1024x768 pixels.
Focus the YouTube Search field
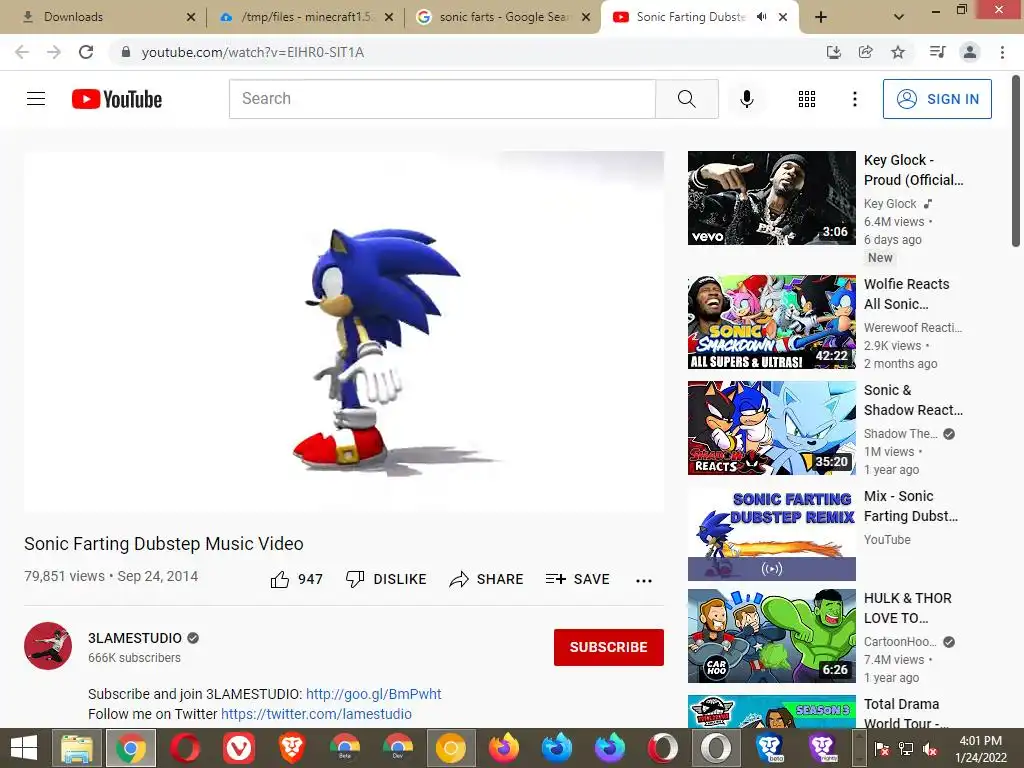442,99
